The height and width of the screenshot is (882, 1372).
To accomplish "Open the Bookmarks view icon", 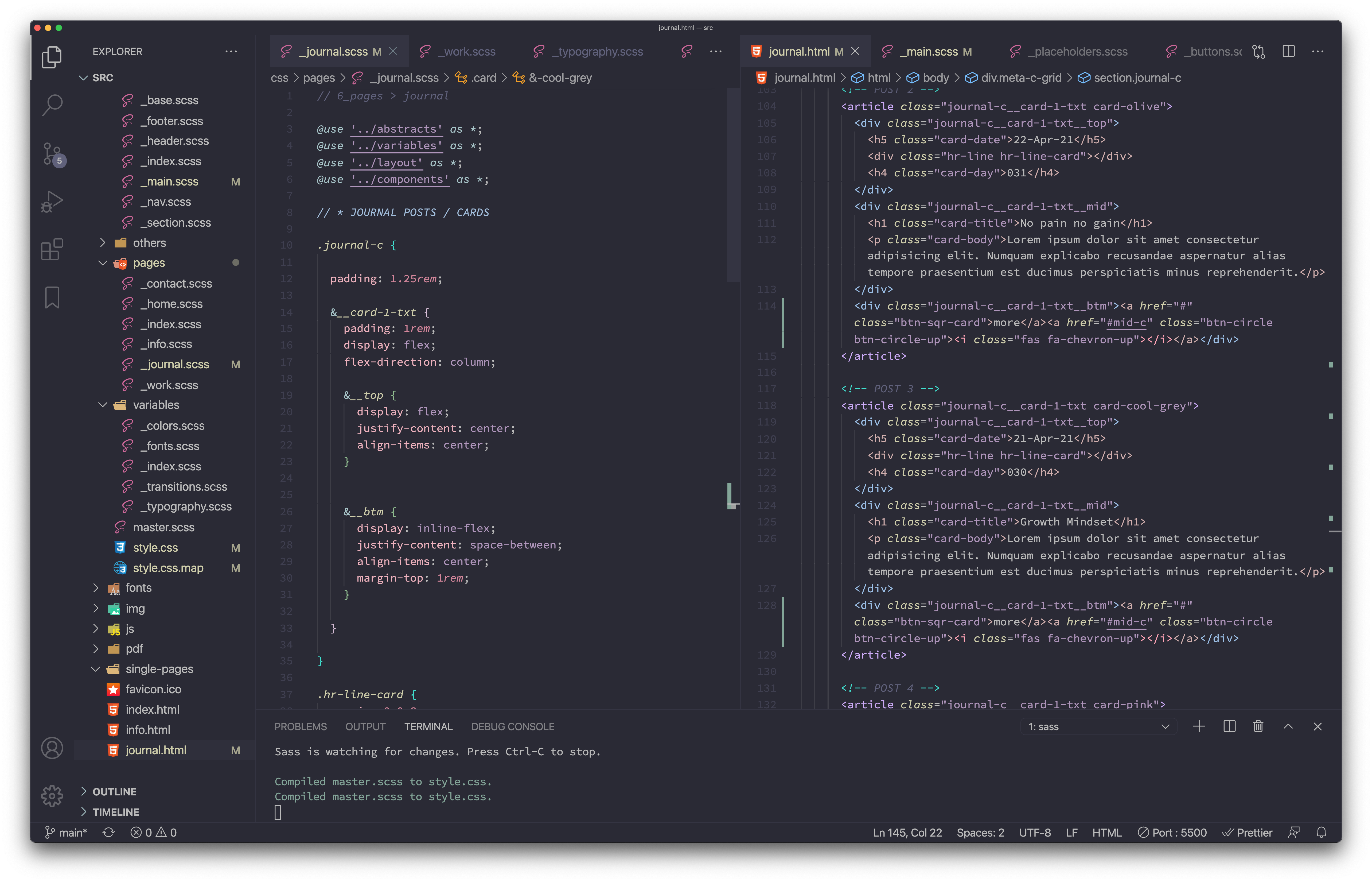I will [52, 298].
